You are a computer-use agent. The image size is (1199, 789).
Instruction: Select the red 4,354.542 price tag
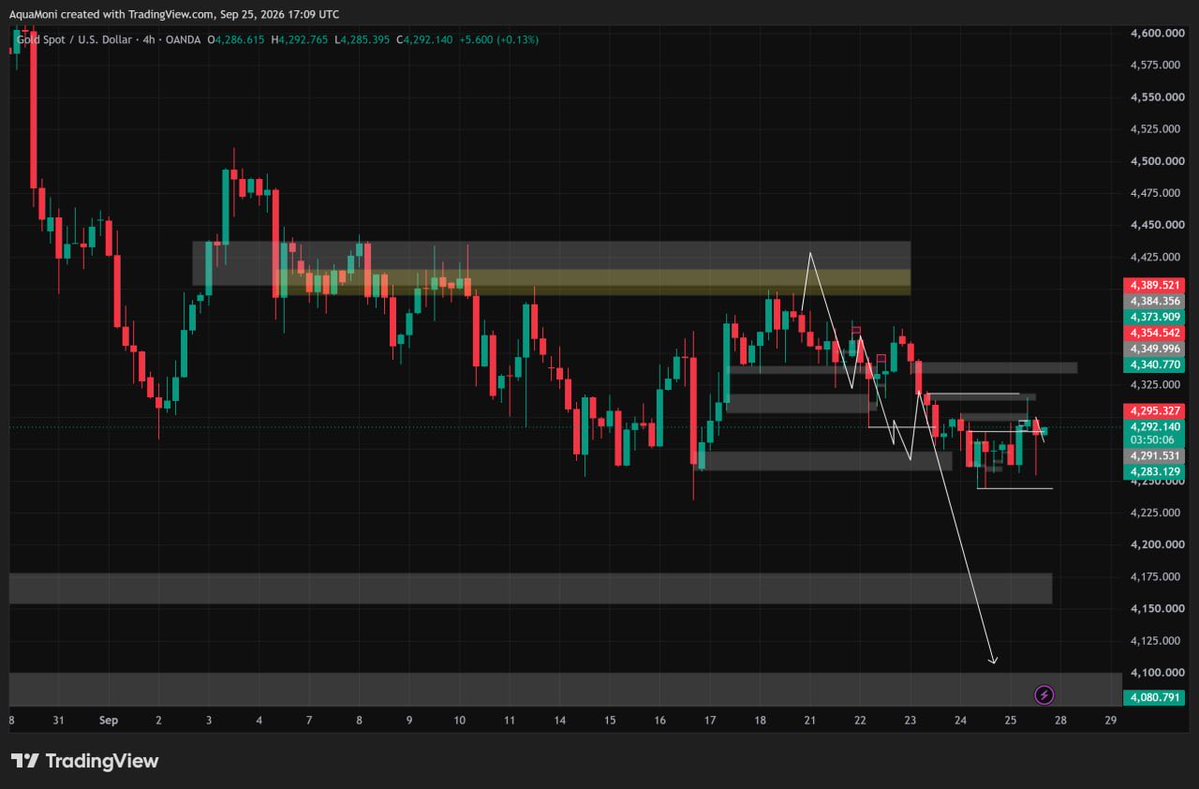[x=1154, y=333]
